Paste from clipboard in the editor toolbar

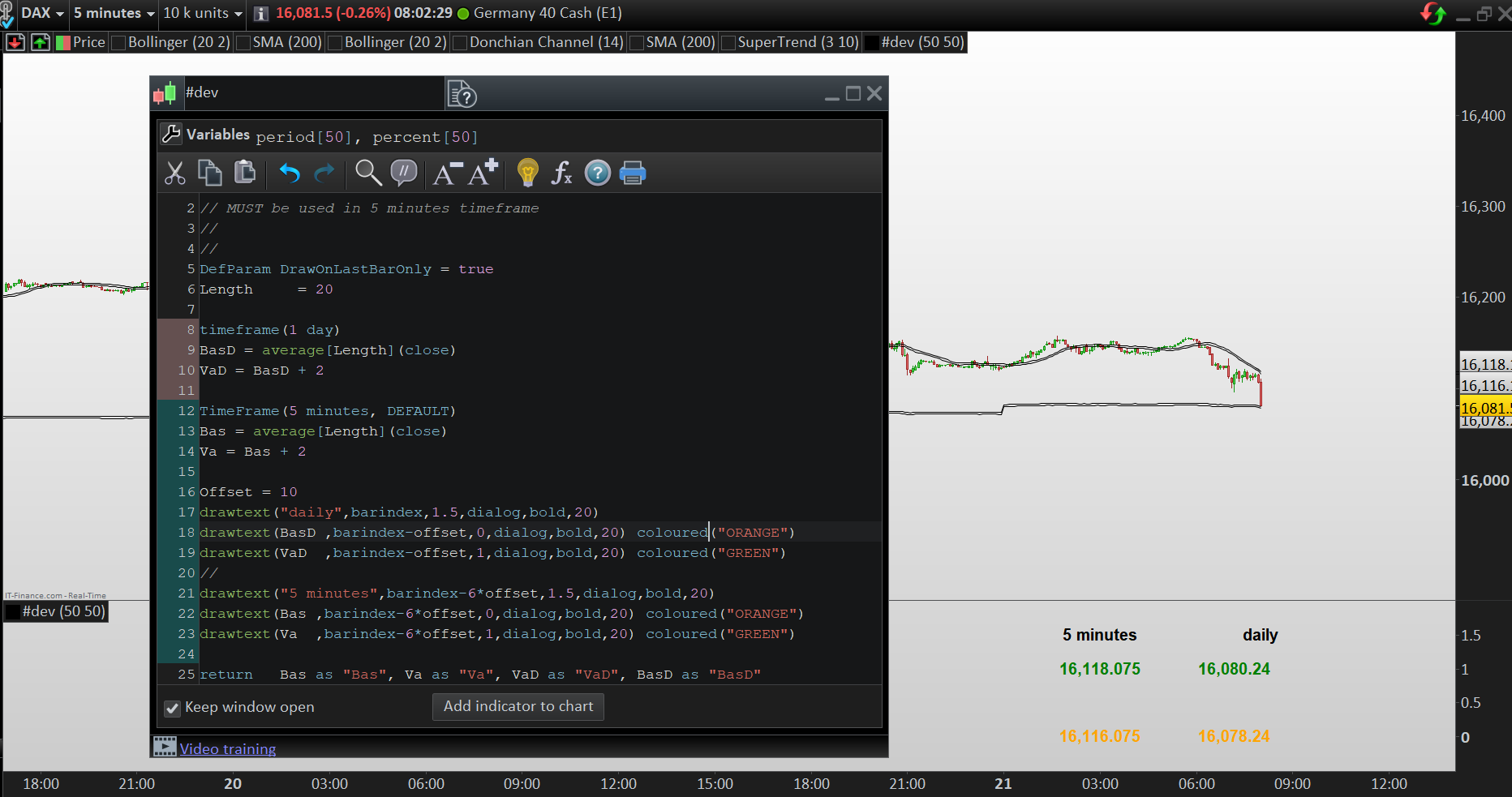(x=244, y=172)
